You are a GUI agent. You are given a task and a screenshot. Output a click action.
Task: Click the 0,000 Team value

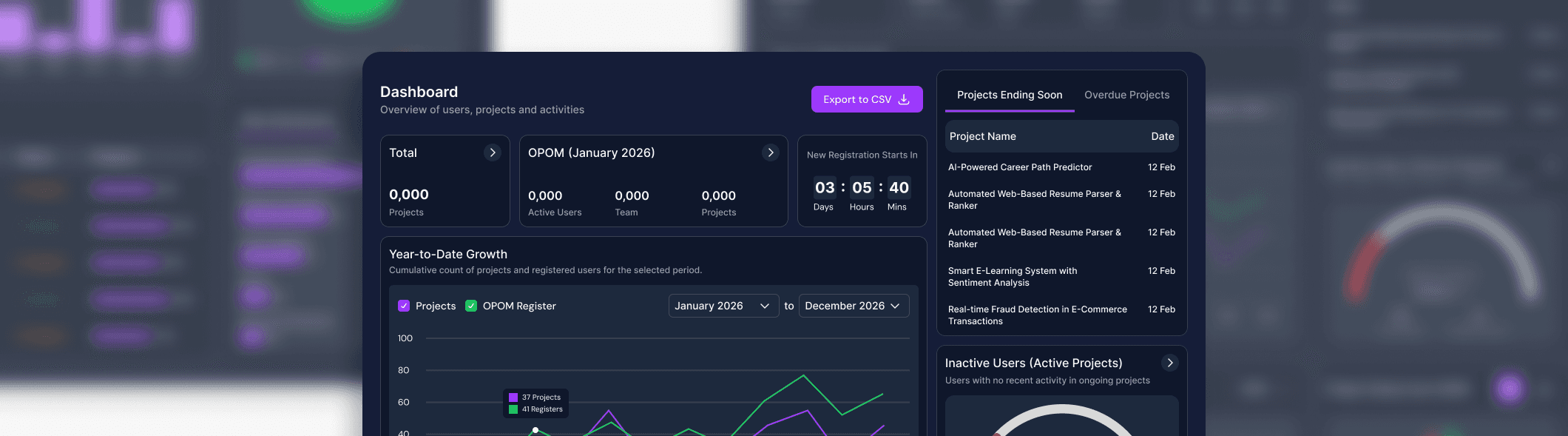click(632, 196)
